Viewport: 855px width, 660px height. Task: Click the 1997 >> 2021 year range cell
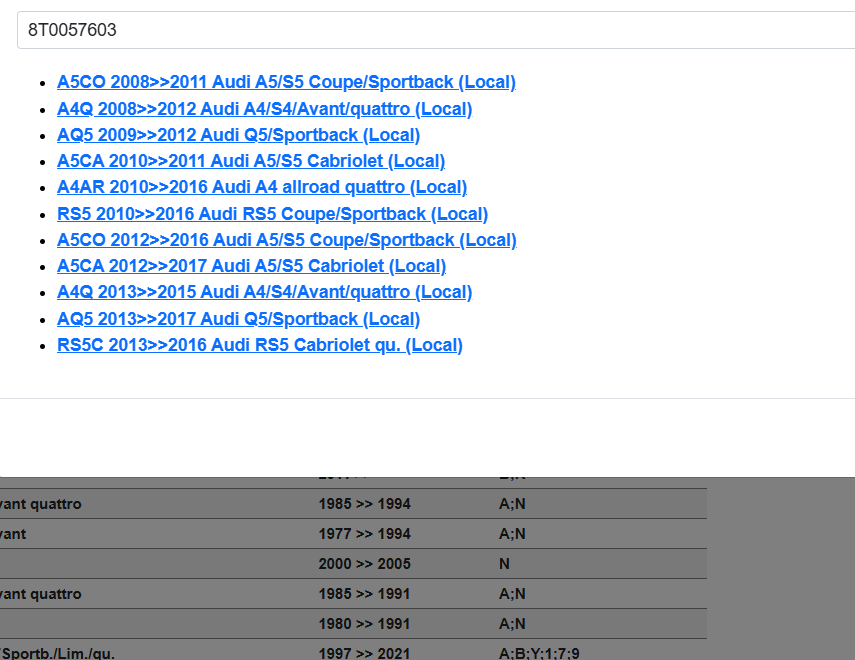[x=364, y=653]
